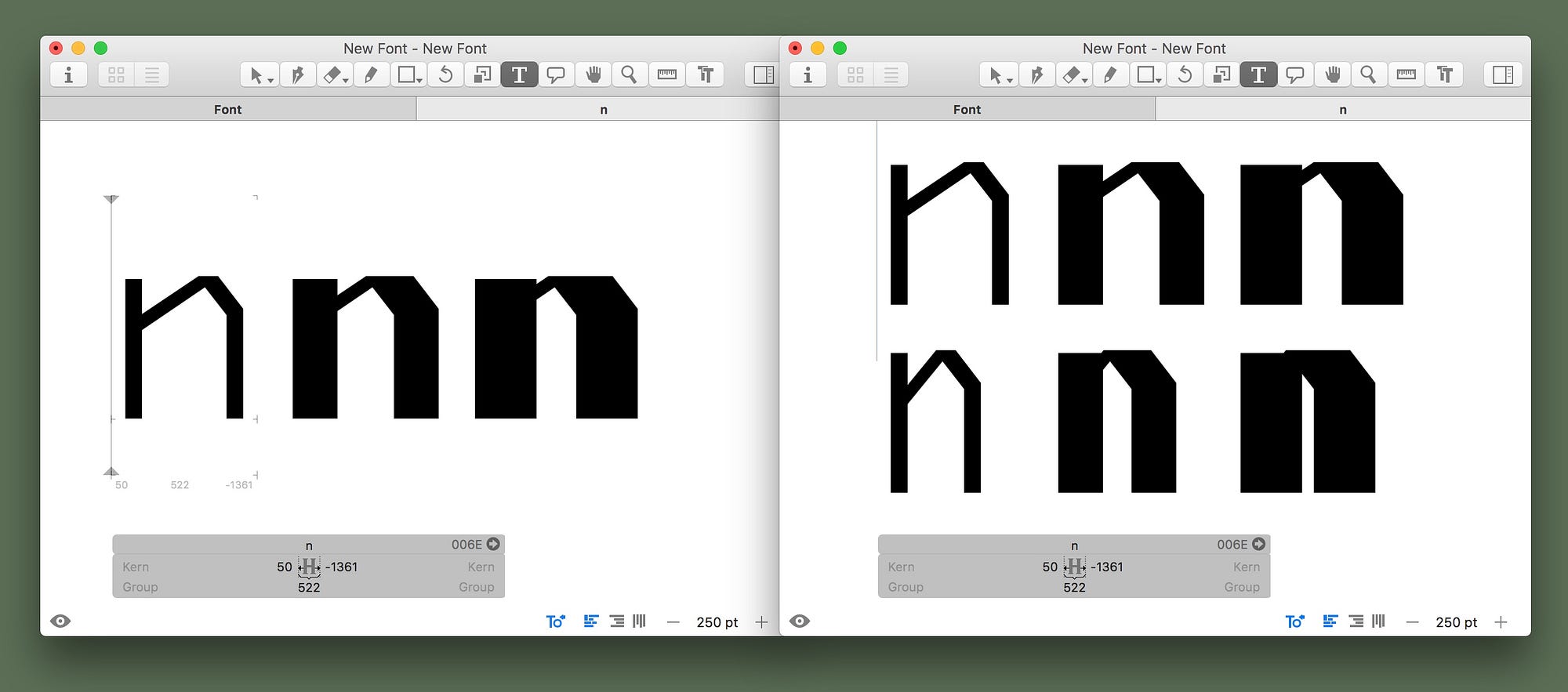Image resolution: width=1568 pixels, height=692 pixels.
Task: Switch to list view in left window
Action: 152,74
